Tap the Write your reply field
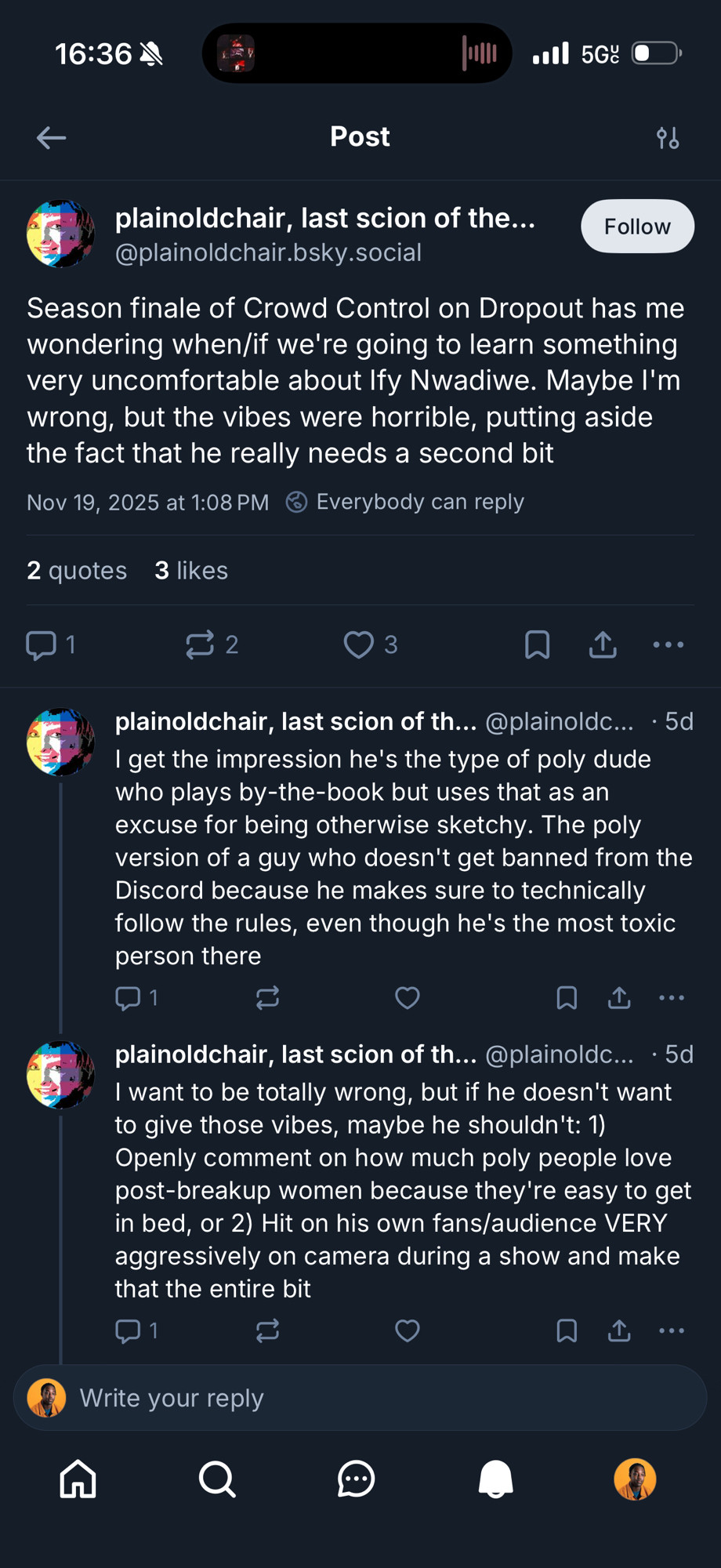721x1568 pixels. [x=360, y=1398]
